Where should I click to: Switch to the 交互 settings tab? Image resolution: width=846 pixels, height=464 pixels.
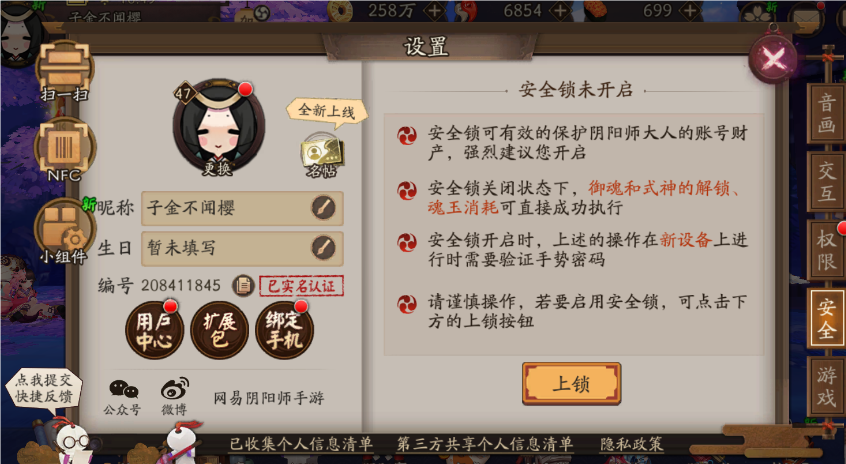[x=826, y=181]
